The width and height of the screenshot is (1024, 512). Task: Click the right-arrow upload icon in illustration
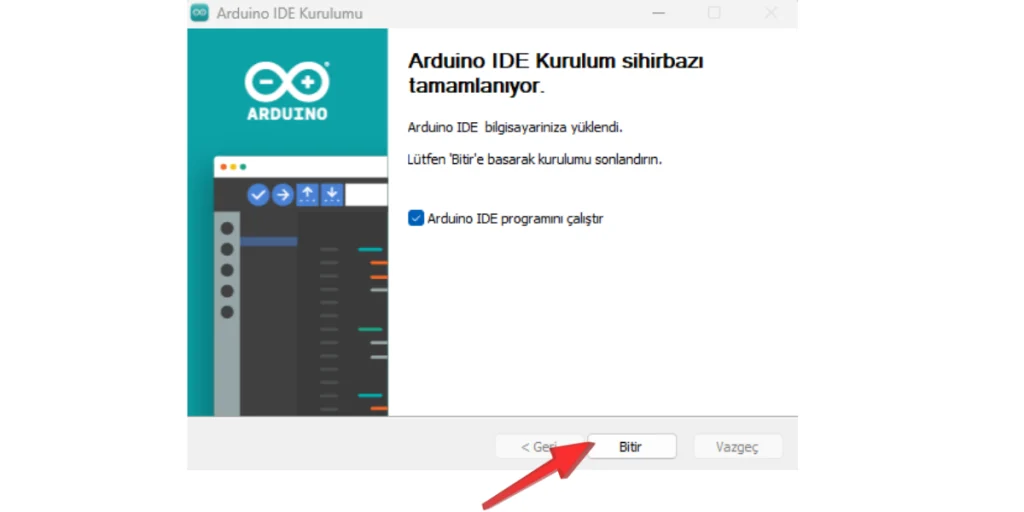(283, 195)
